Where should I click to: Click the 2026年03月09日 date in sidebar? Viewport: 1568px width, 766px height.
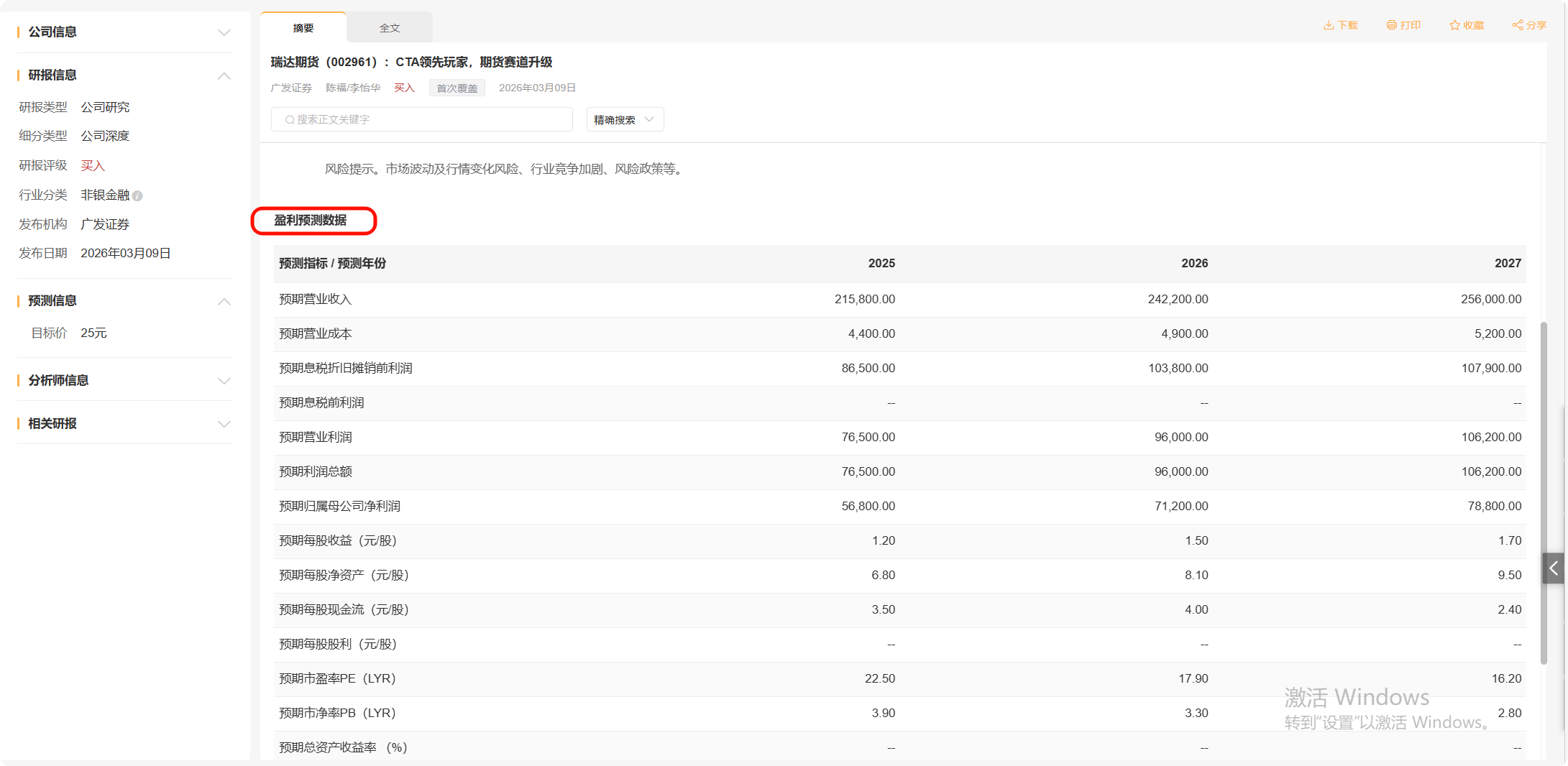(126, 253)
